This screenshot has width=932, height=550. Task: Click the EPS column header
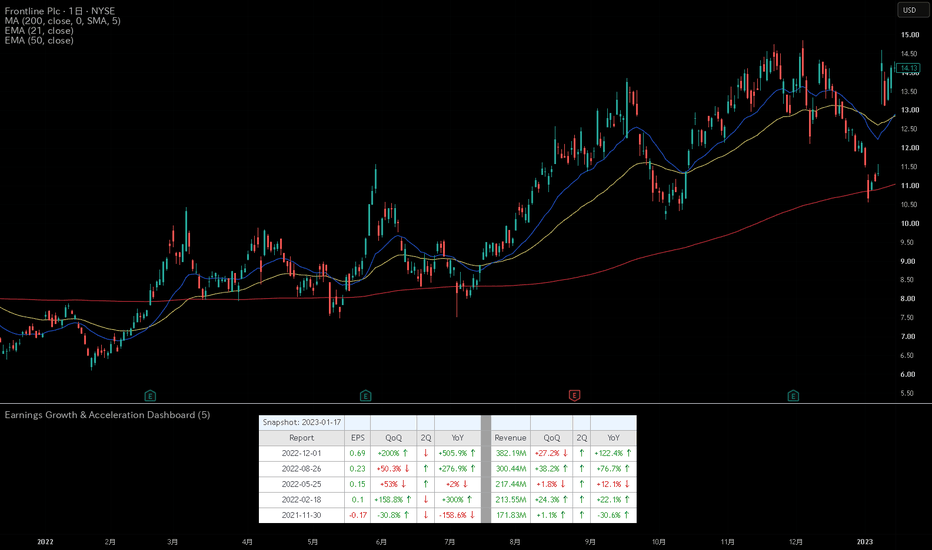[357, 438]
